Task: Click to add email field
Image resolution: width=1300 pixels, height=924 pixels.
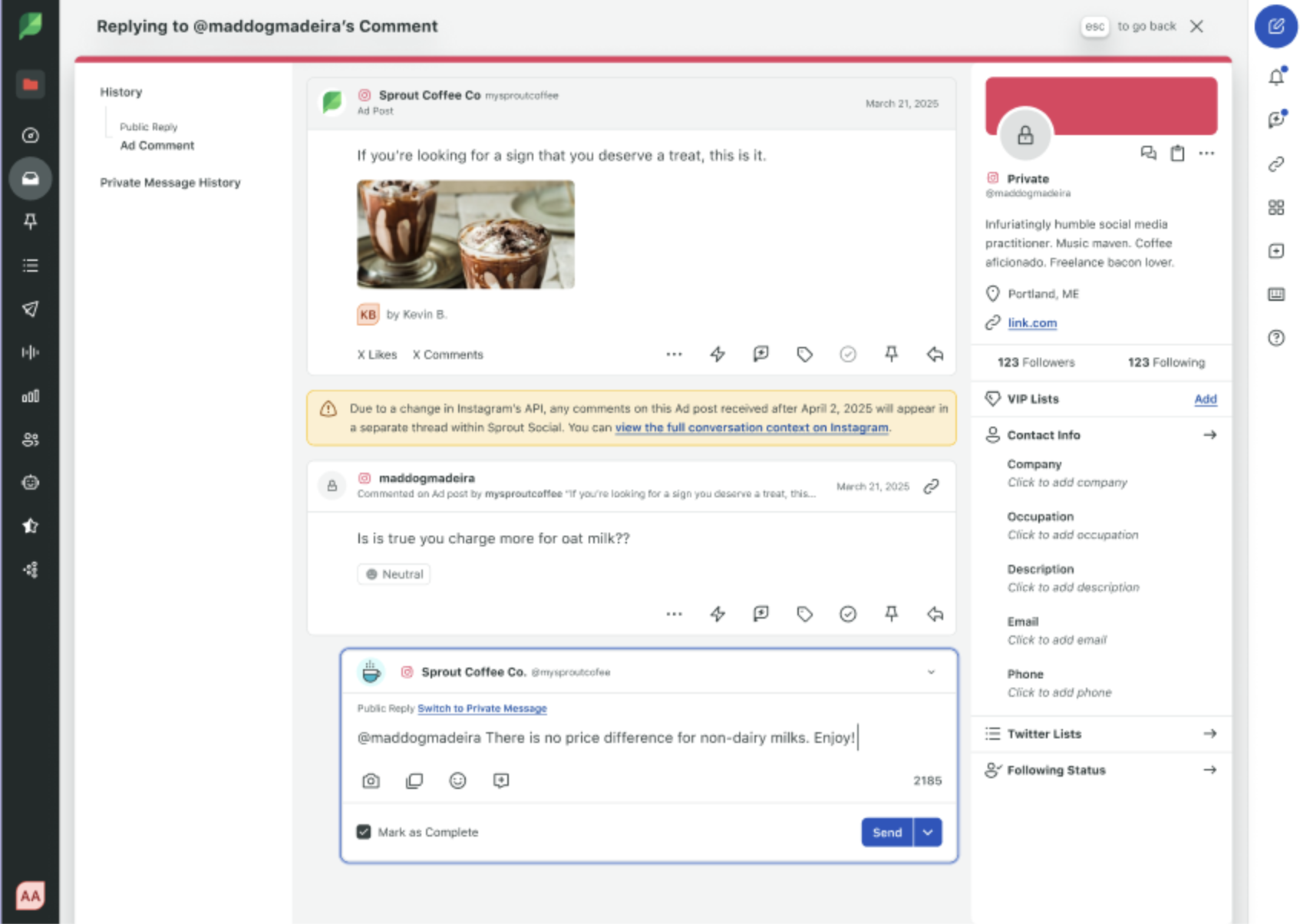Action: click(x=1057, y=640)
